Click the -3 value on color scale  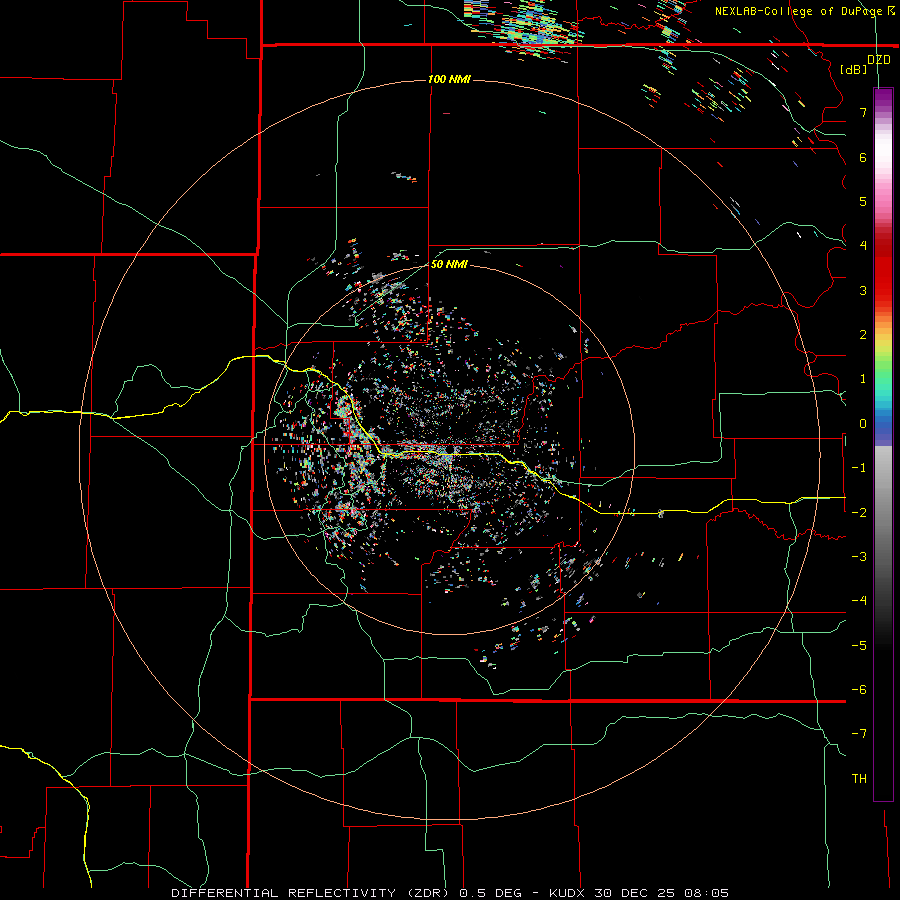[x=859, y=557]
